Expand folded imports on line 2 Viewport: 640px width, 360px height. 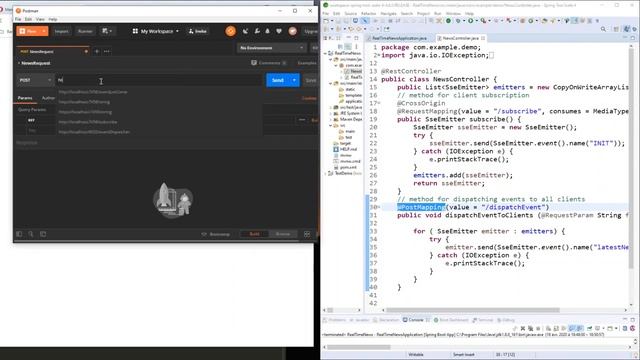(x=378, y=56)
